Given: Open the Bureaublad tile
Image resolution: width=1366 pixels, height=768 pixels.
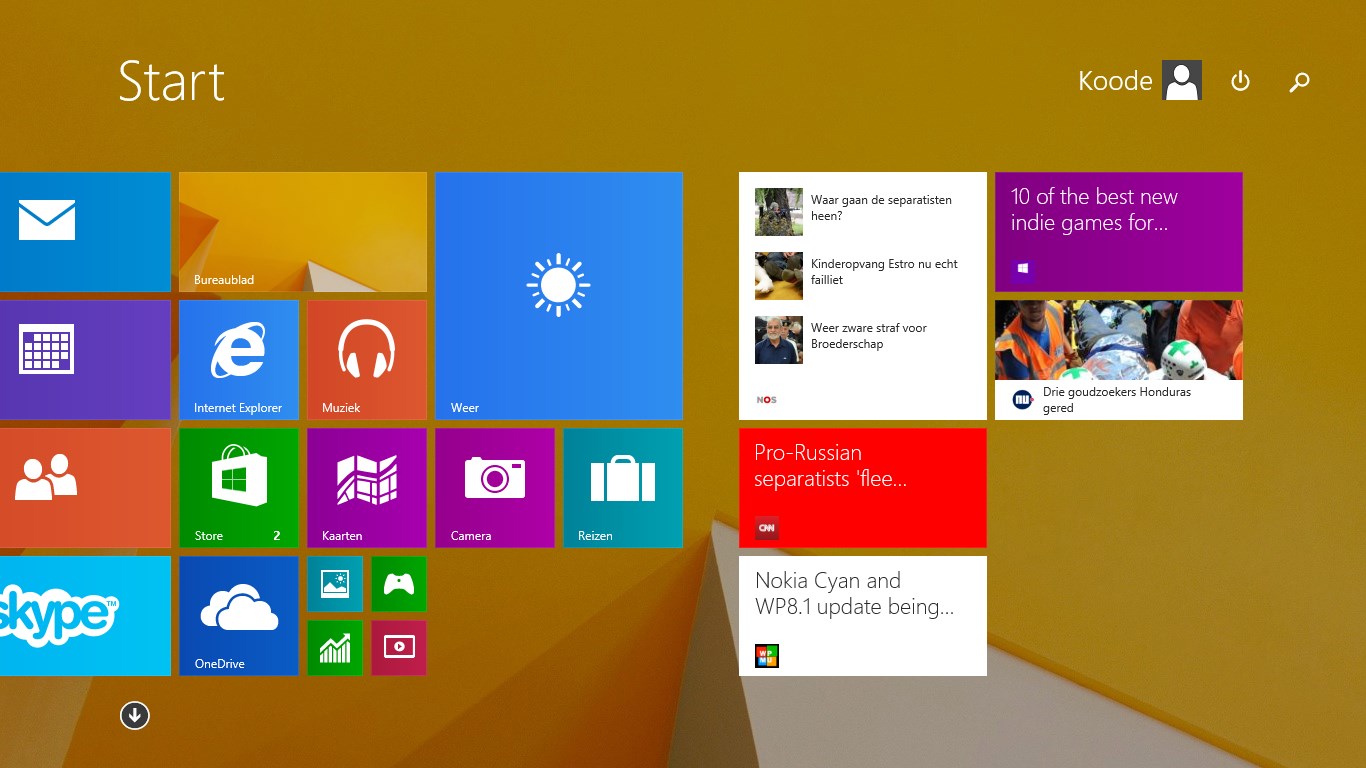Looking at the screenshot, I should (302, 230).
